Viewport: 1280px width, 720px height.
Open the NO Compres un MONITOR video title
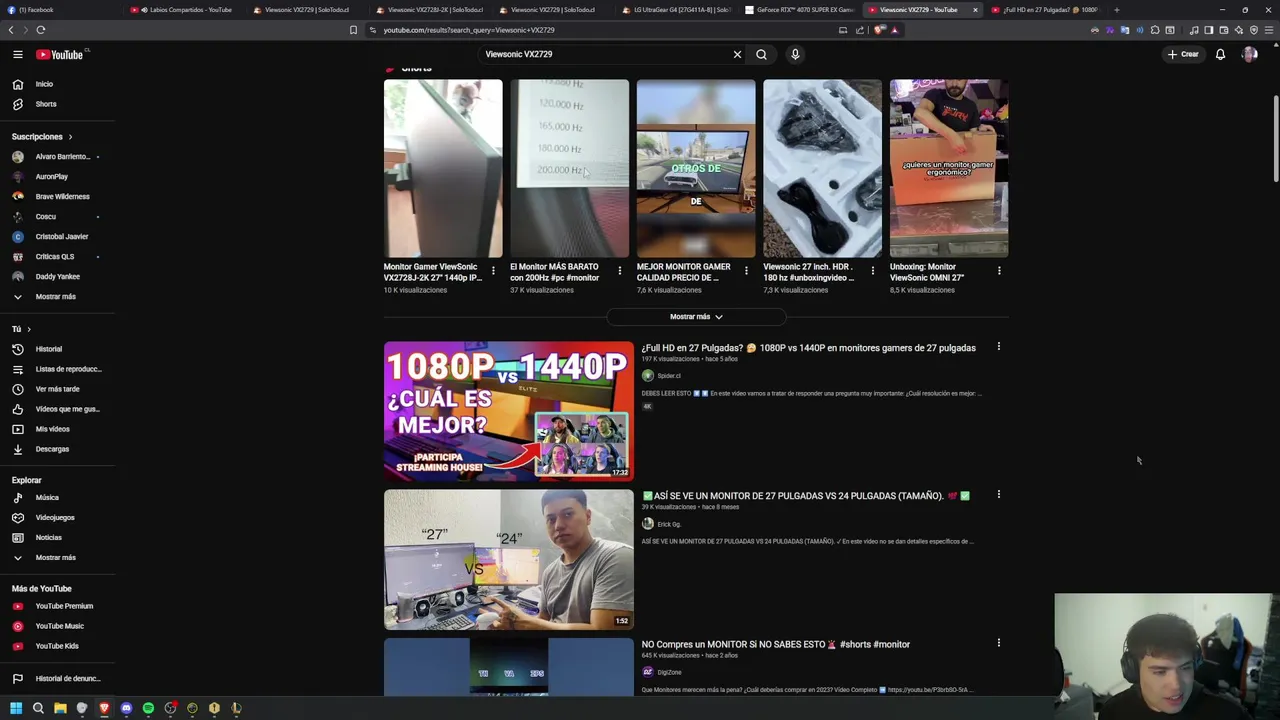(776, 644)
